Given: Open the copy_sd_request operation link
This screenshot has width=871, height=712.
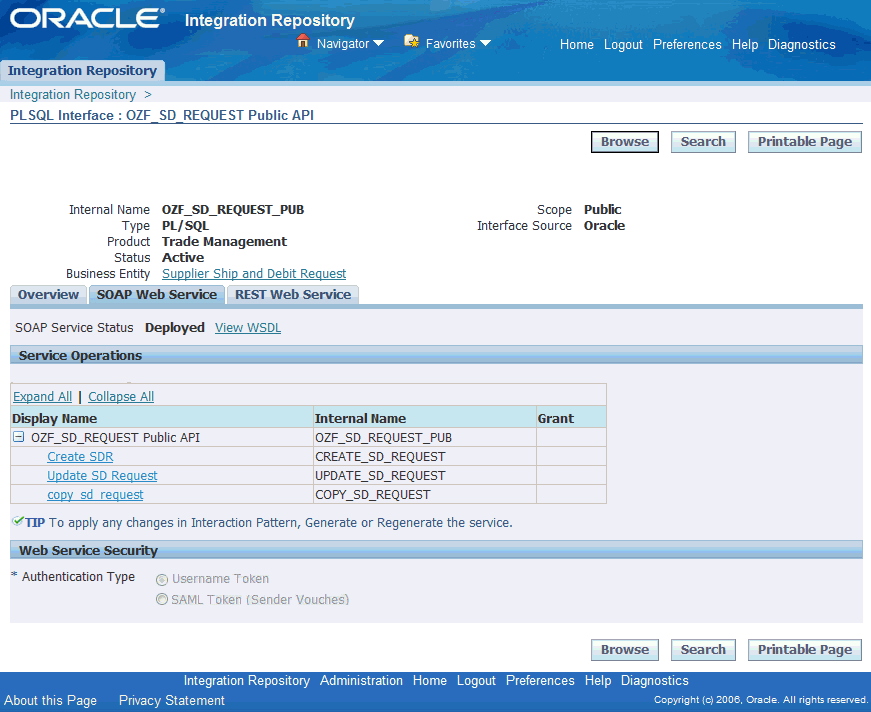Looking at the screenshot, I should (x=95, y=494).
